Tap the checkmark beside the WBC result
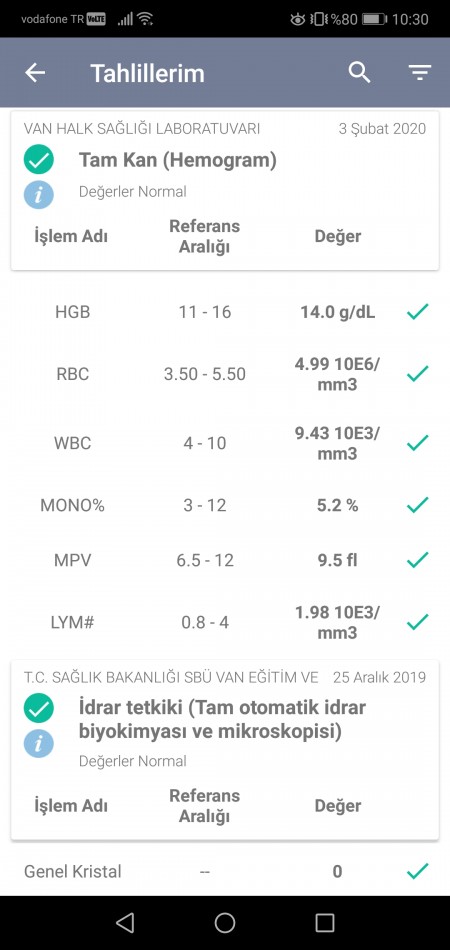 pyautogui.click(x=417, y=443)
